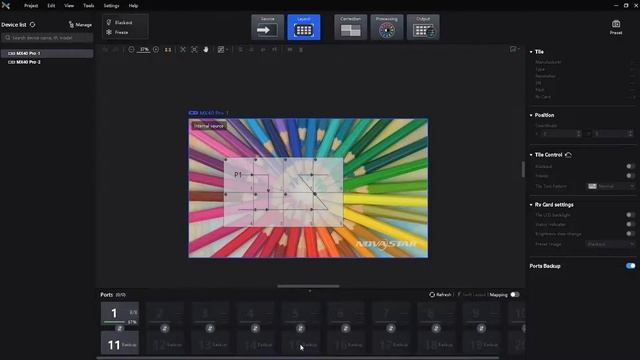Image resolution: width=640 pixels, height=360 pixels.
Task: Toggle the tile Blackout switch
Action: (630, 167)
